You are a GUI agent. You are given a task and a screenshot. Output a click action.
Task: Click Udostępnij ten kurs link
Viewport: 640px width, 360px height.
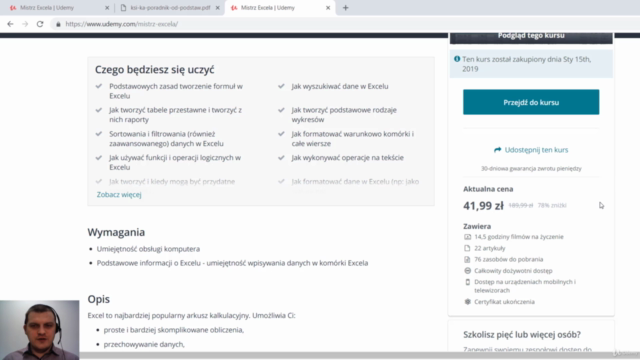click(536, 150)
